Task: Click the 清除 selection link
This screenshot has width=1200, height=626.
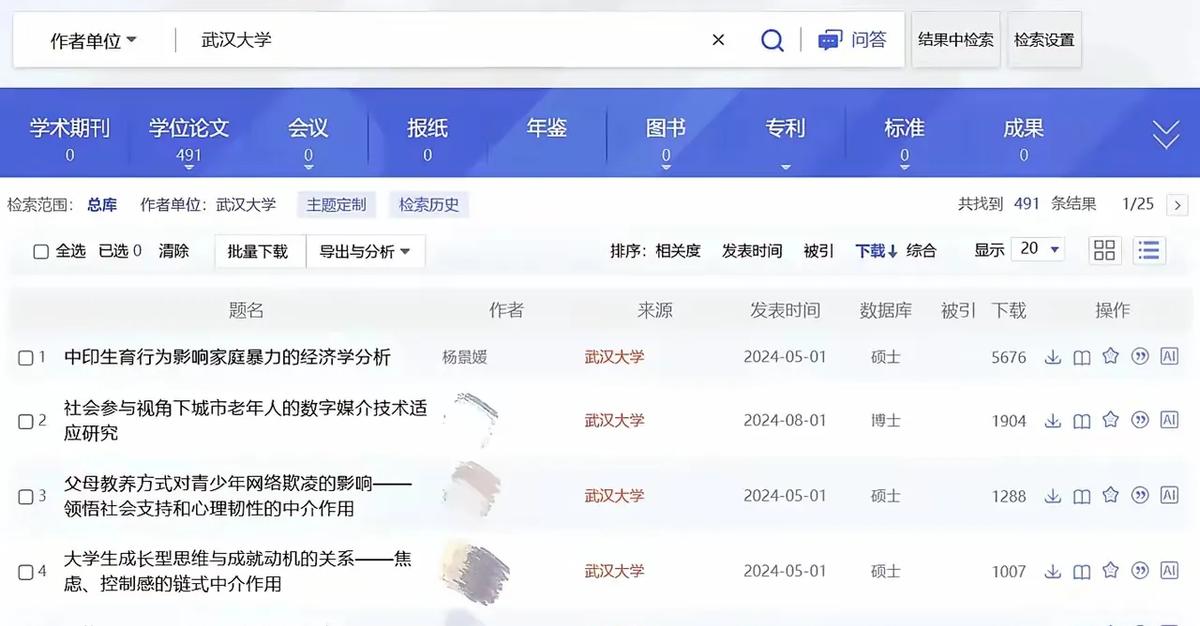Action: tap(174, 251)
